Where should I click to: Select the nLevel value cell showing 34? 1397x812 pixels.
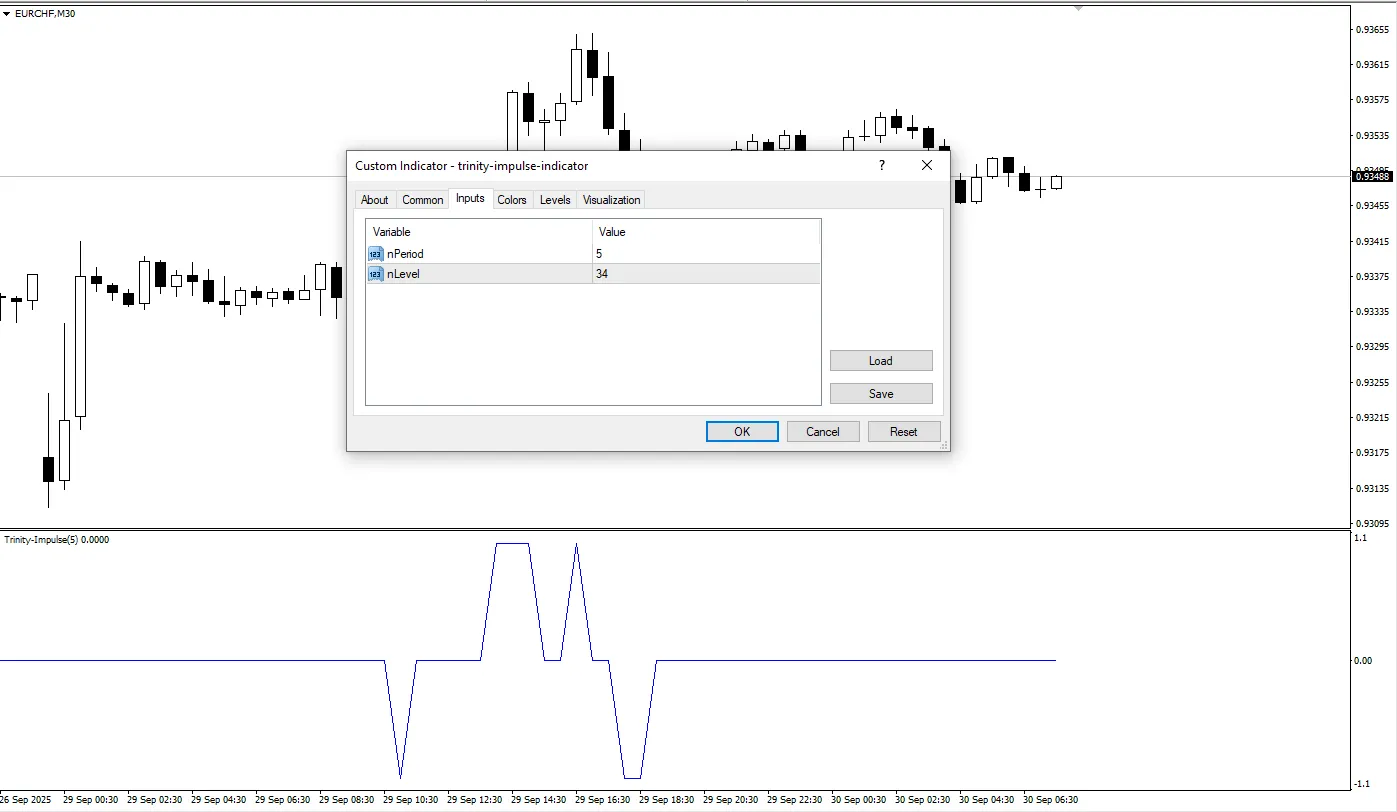[x=705, y=274]
